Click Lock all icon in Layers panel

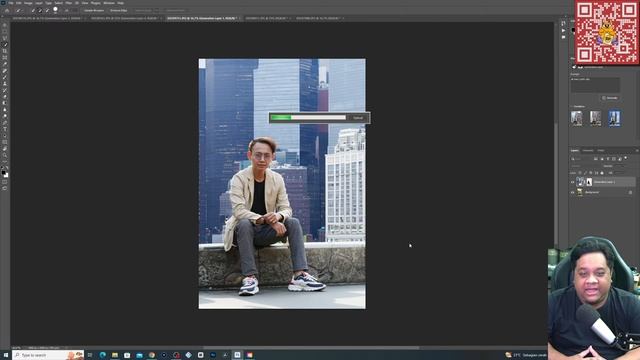coord(602,173)
